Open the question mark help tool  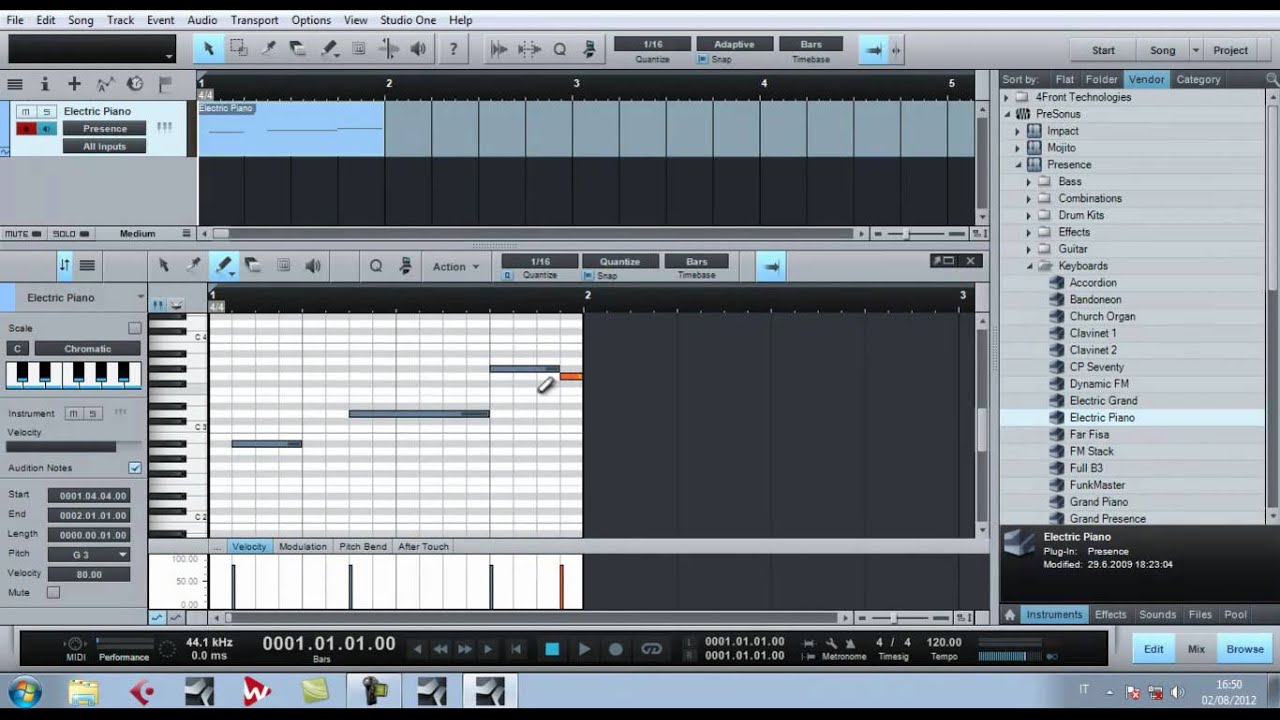coord(453,48)
